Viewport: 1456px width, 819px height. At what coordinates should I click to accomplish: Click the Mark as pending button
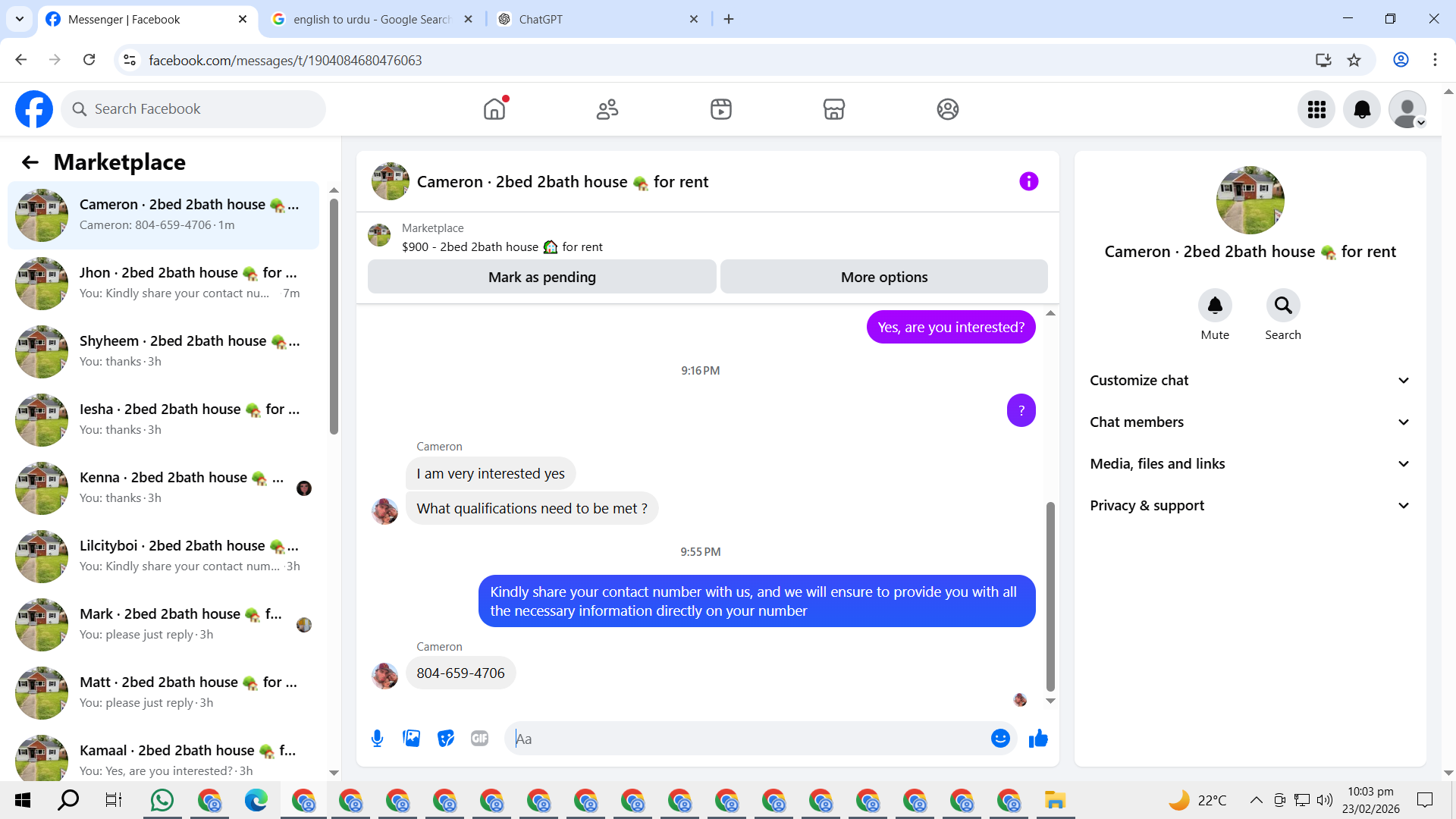(541, 278)
